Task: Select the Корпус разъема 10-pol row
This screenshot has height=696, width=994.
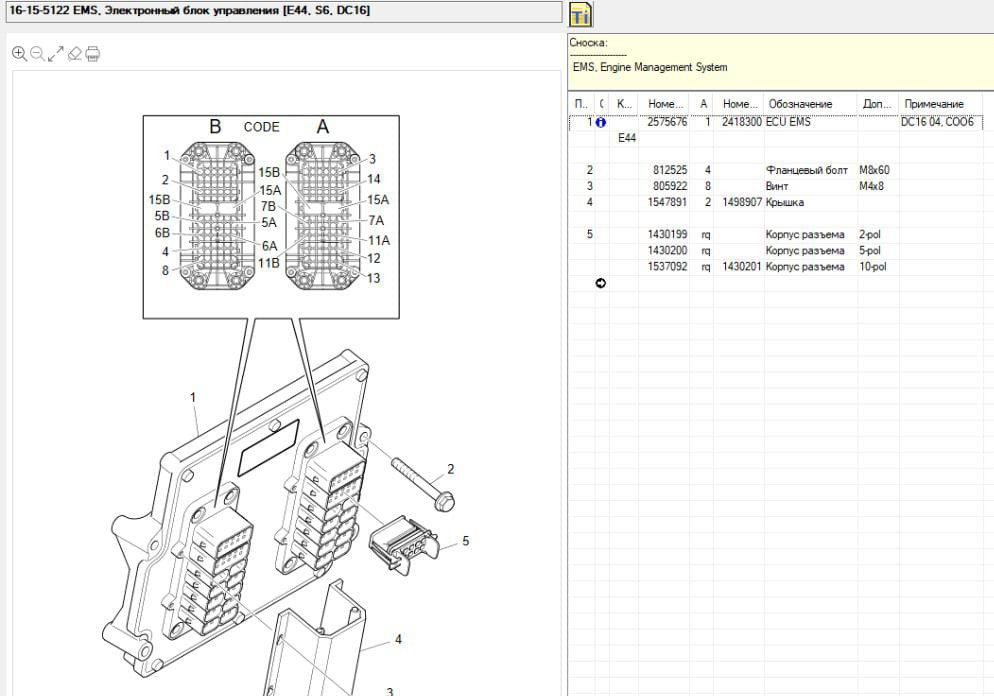Action: (x=804, y=267)
